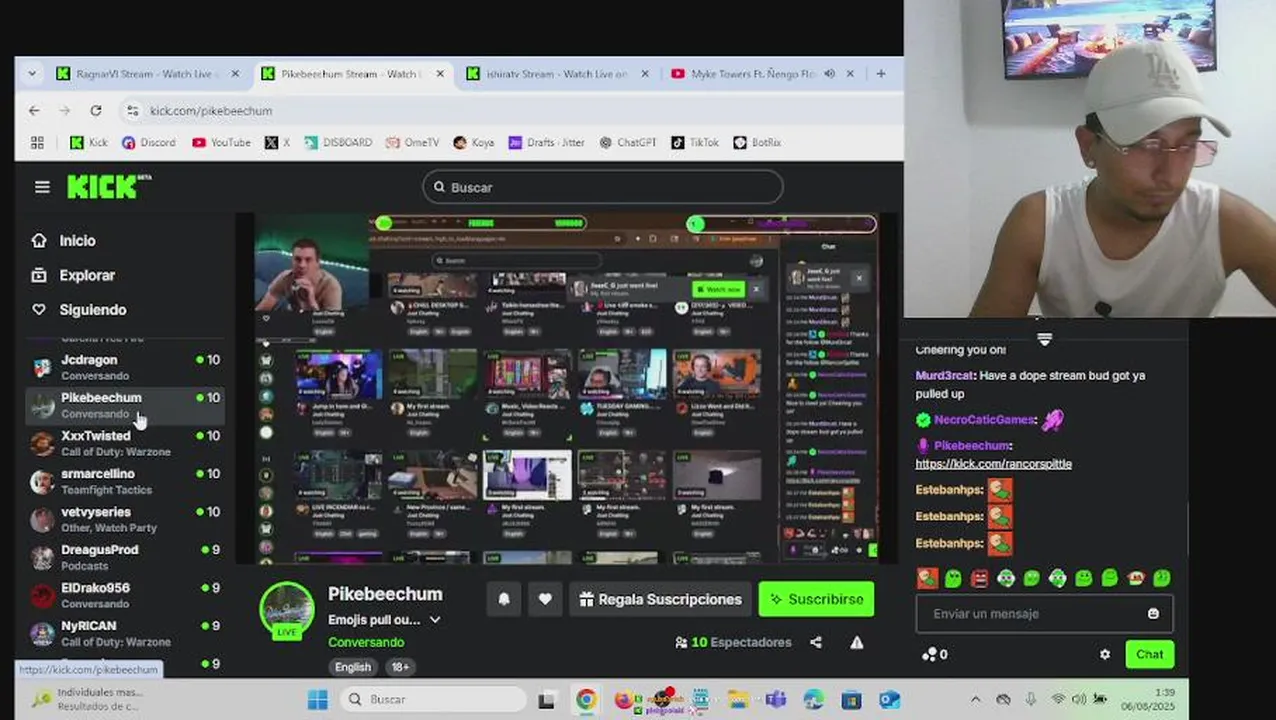1276x720 pixels.
Task: Mute the Myke Towers tab audio icon
Action: [x=829, y=74]
